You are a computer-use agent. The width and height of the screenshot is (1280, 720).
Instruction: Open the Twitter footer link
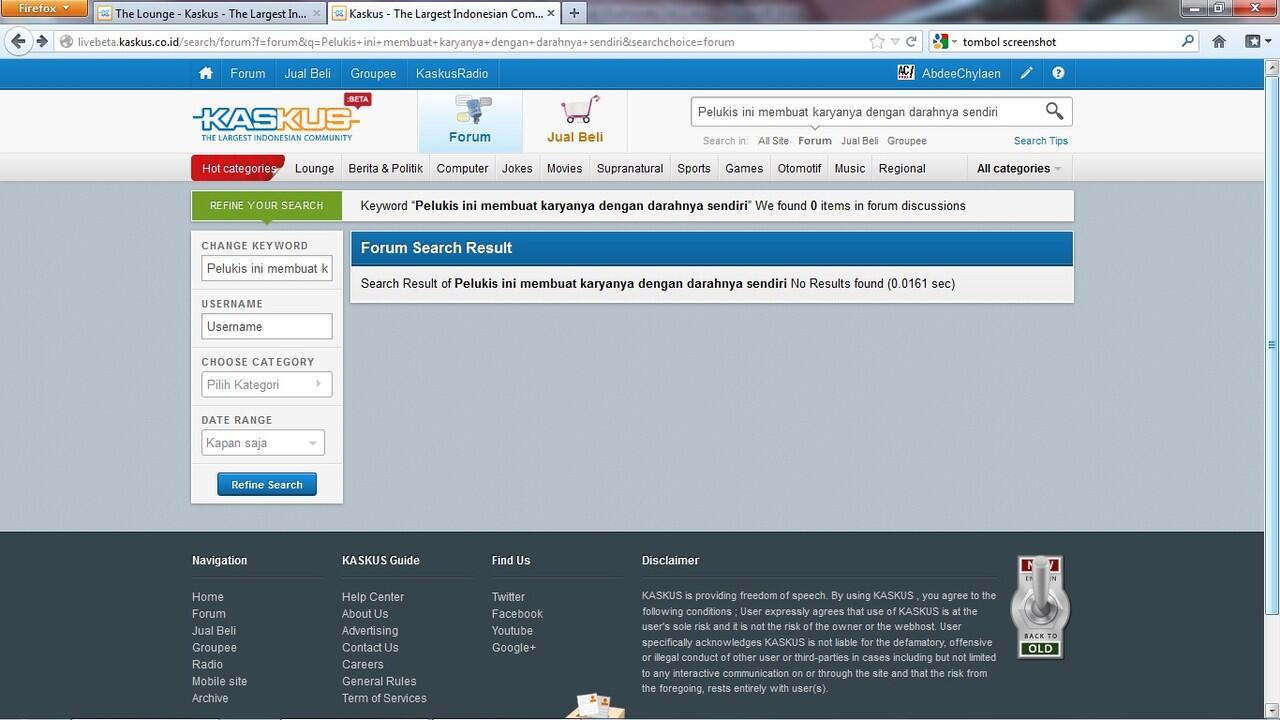pyautogui.click(x=508, y=597)
